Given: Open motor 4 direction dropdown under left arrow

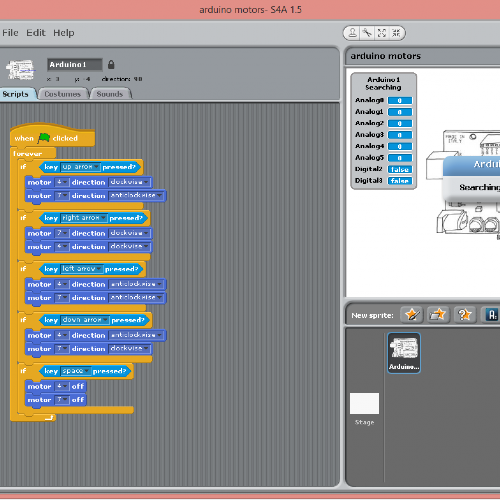Looking at the screenshot, I should [136, 284].
